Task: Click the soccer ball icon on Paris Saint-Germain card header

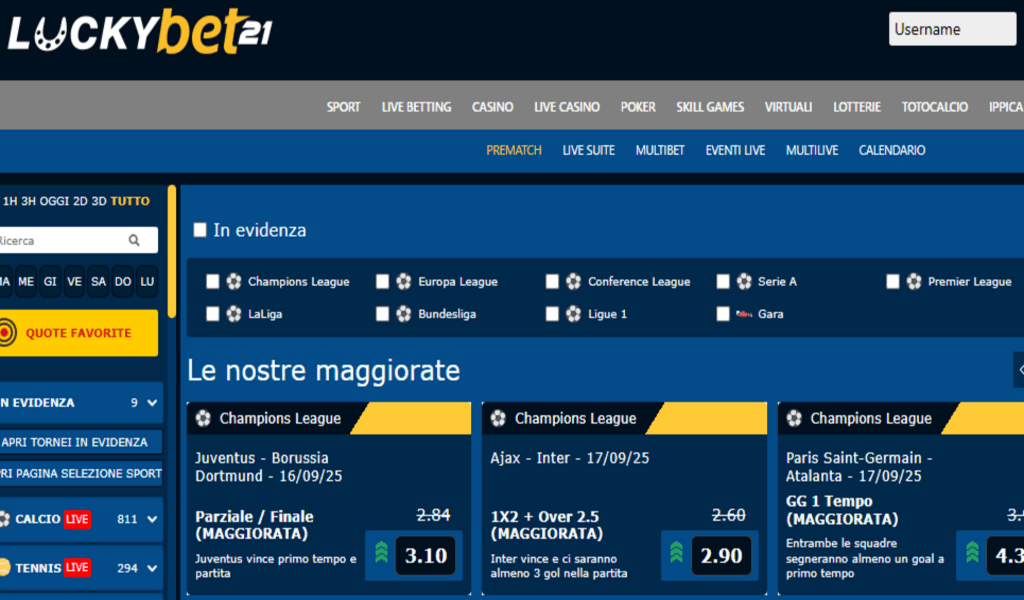Action: [x=794, y=418]
